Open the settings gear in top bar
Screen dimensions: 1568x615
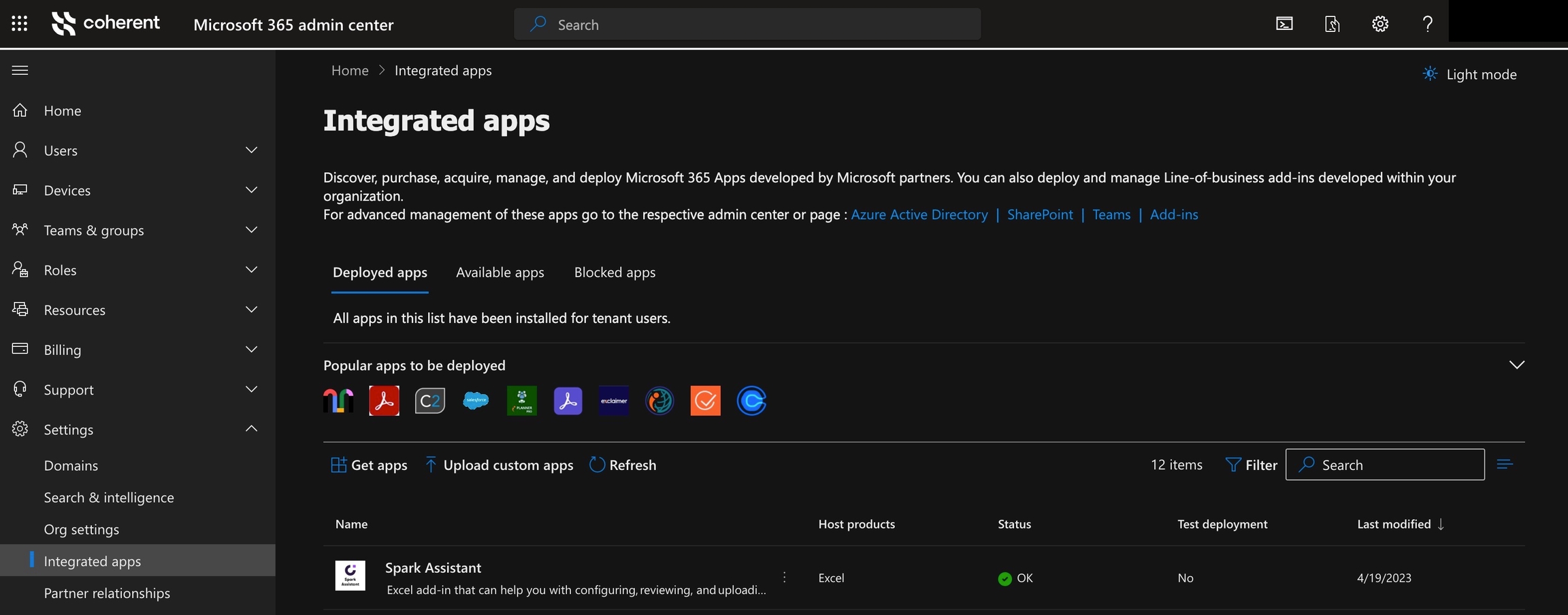click(x=1379, y=24)
